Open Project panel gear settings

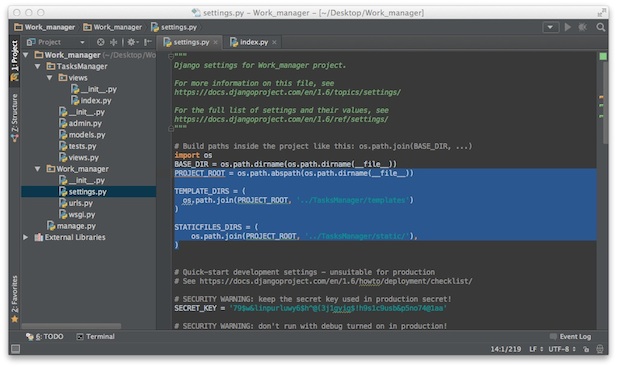132,42
